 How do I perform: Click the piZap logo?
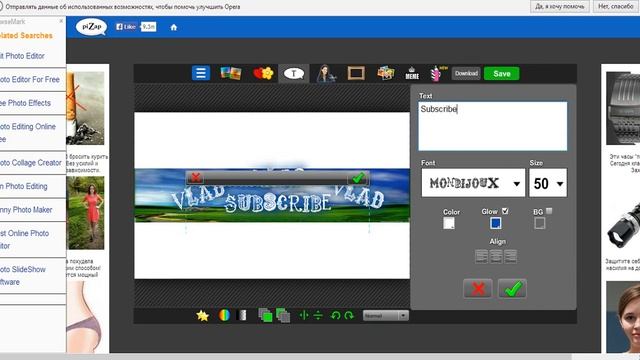pos(91,27)
